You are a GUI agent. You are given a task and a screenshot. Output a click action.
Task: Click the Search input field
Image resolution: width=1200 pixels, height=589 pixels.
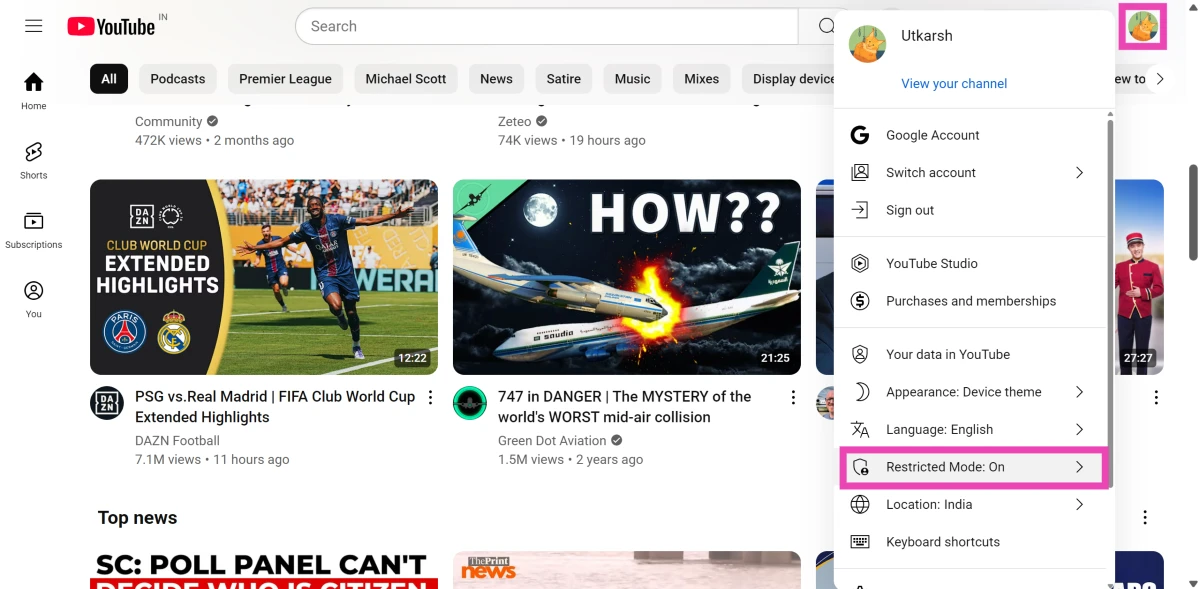547,27
